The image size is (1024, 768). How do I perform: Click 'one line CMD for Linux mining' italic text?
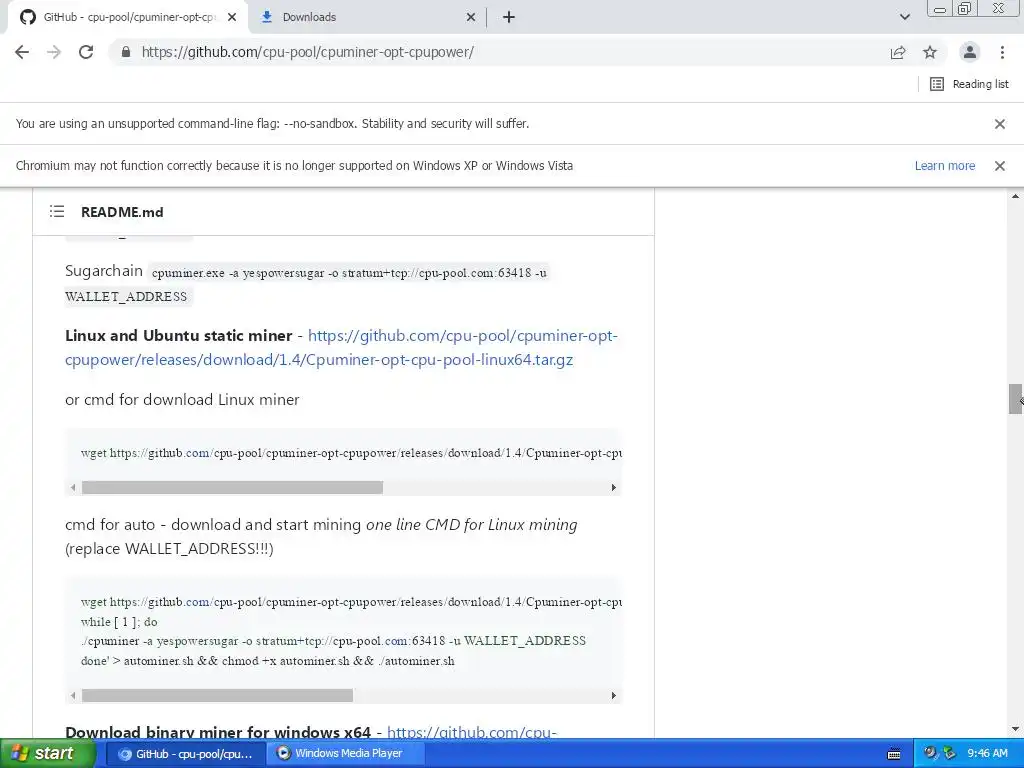pyautogui.click(x=472, y=525)
